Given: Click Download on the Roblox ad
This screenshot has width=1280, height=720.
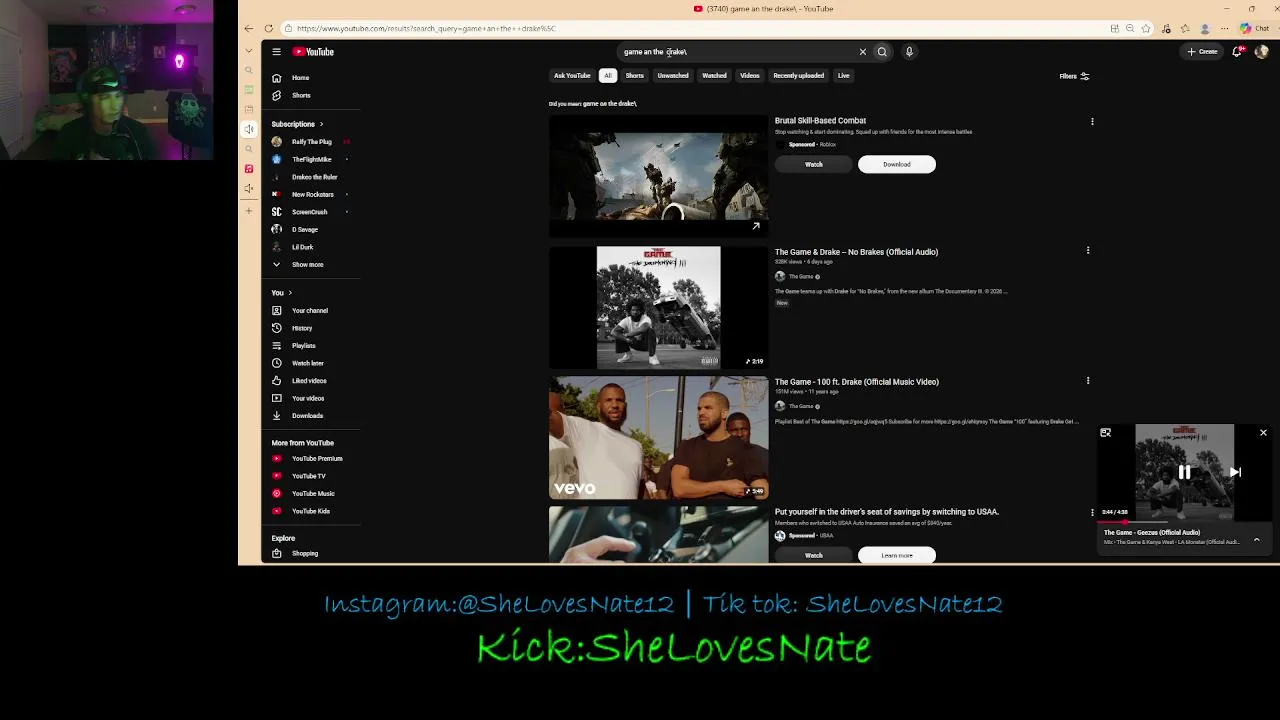Looking at the screenshot, I should click(897, 164).
